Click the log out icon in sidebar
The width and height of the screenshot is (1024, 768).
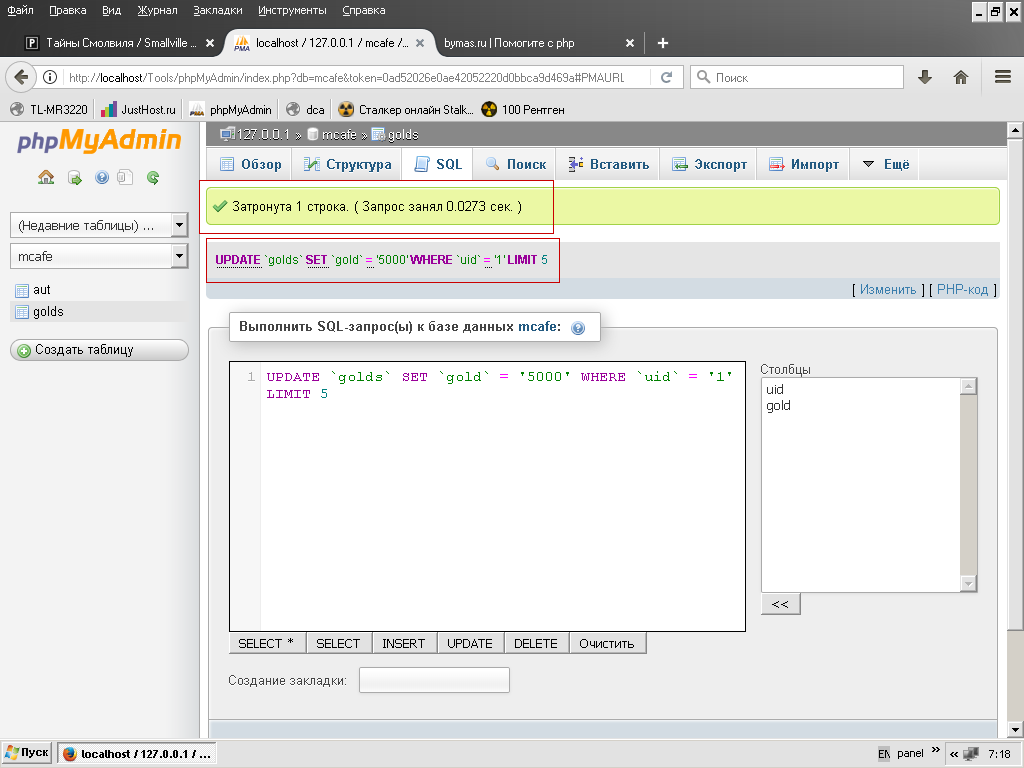[x=74, y=178]
